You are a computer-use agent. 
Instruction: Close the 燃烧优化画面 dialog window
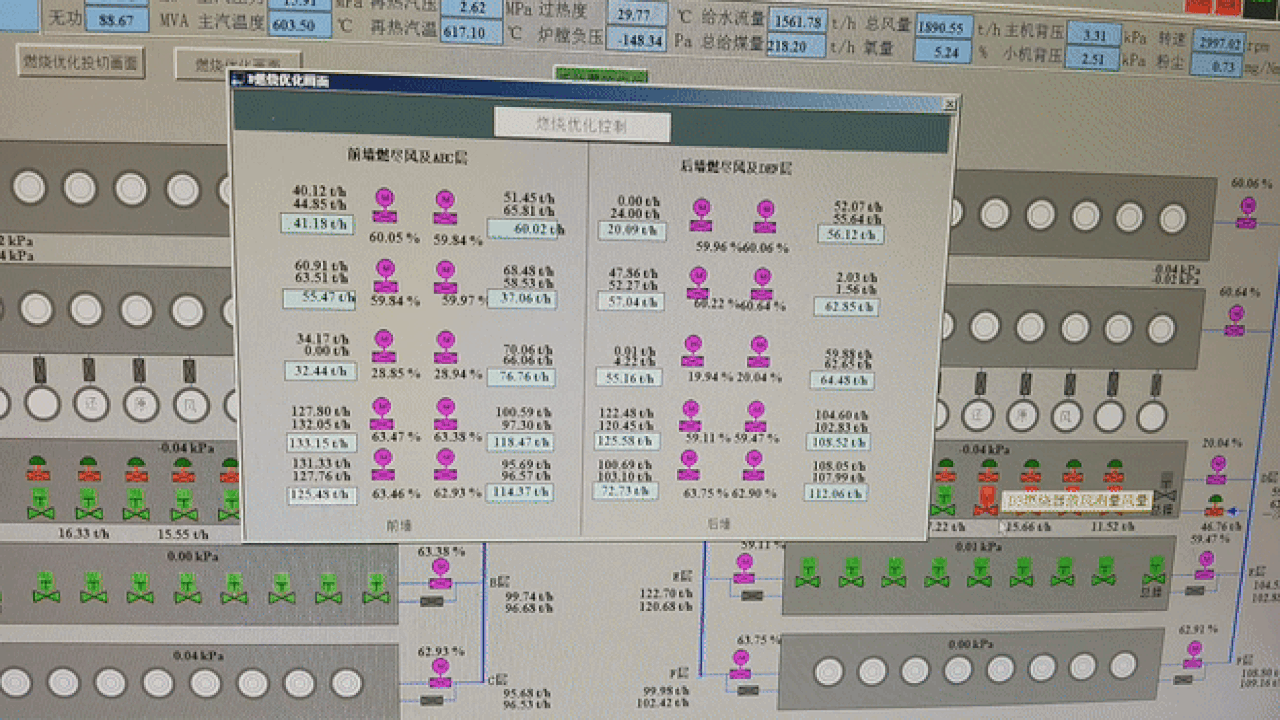coord(950,104)
